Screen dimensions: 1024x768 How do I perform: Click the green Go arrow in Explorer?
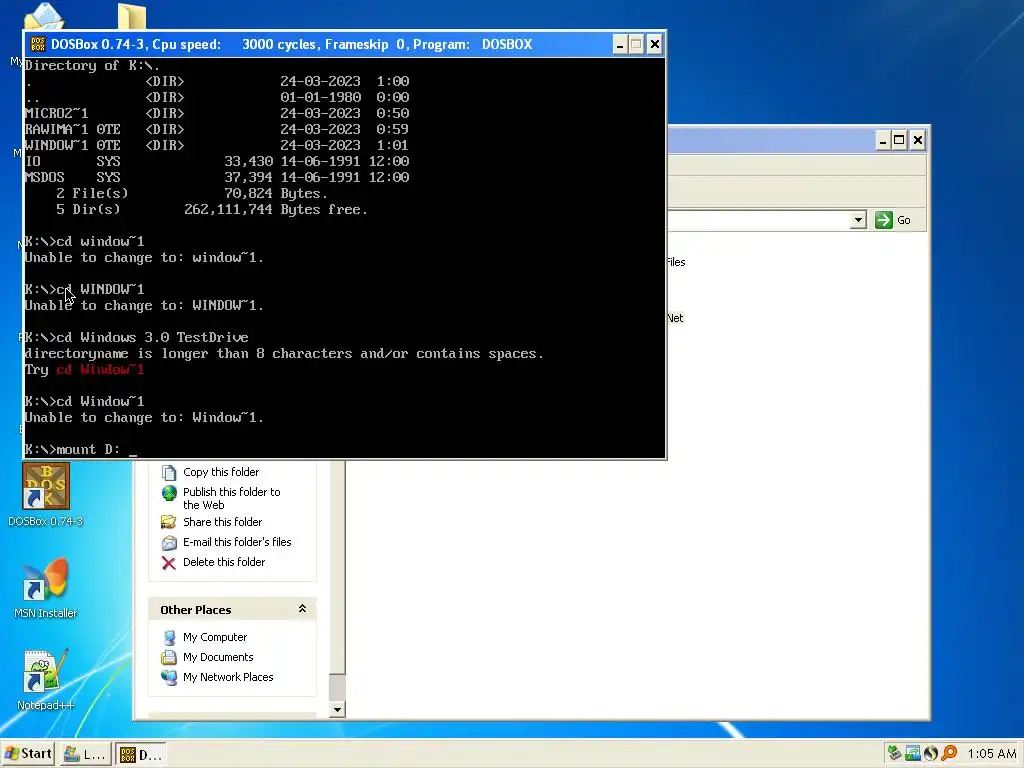(x=884, y=220)
